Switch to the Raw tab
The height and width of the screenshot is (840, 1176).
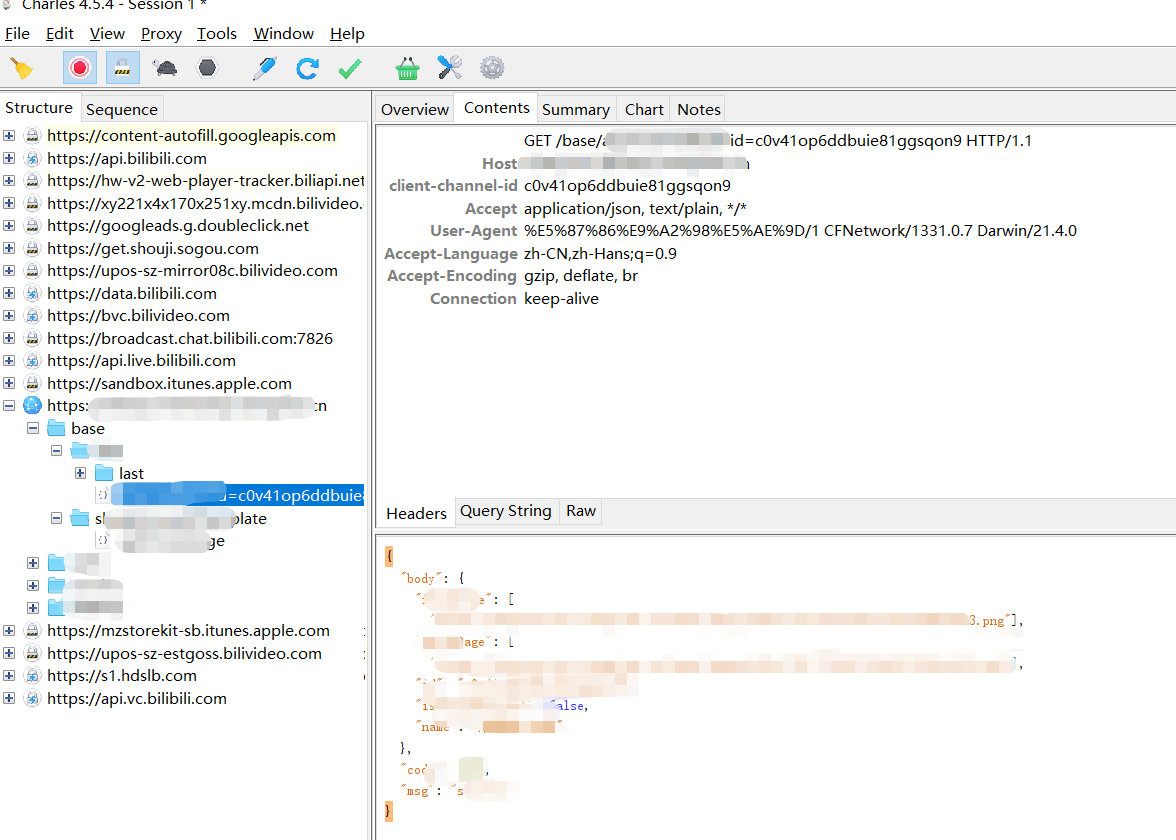581,511
